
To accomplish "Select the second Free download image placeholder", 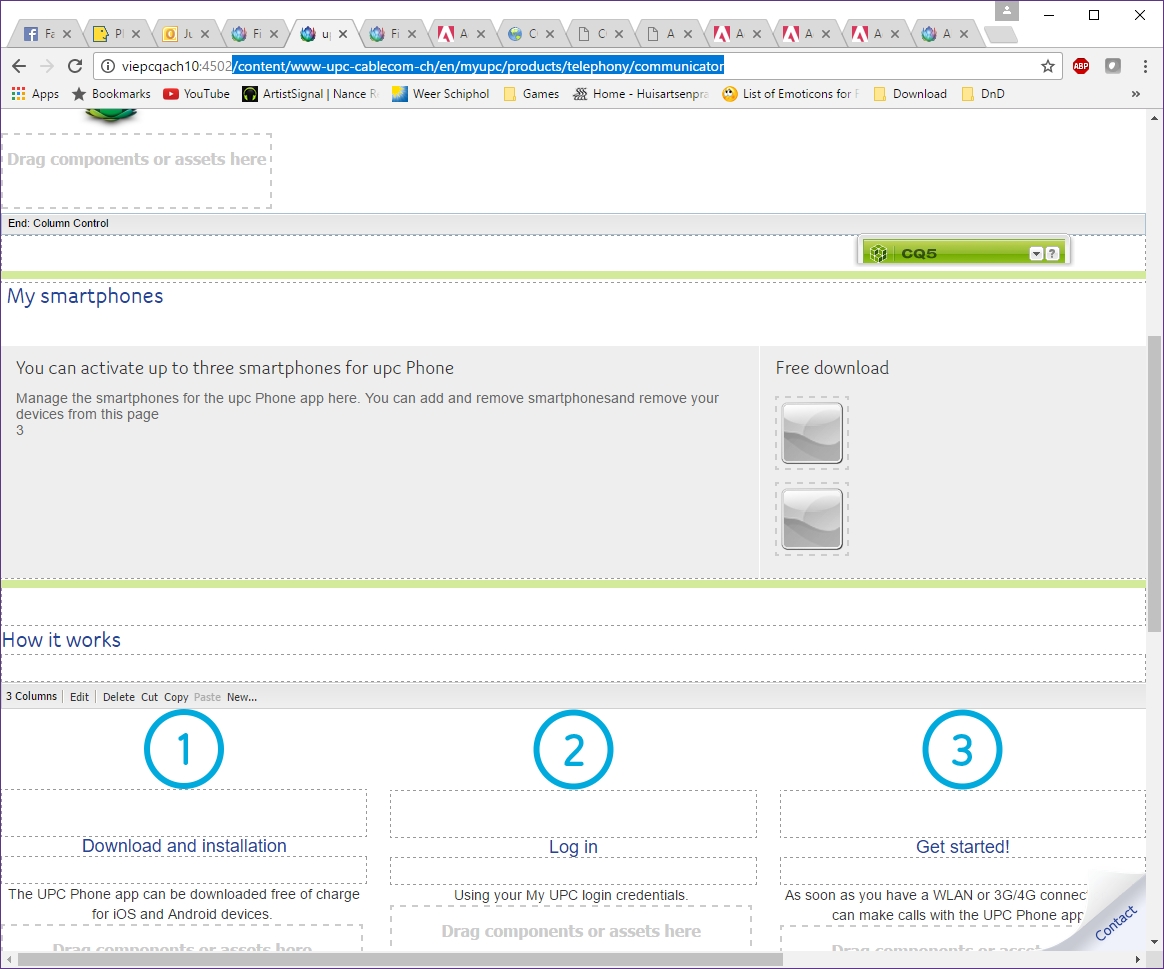I will click(812, 519).
